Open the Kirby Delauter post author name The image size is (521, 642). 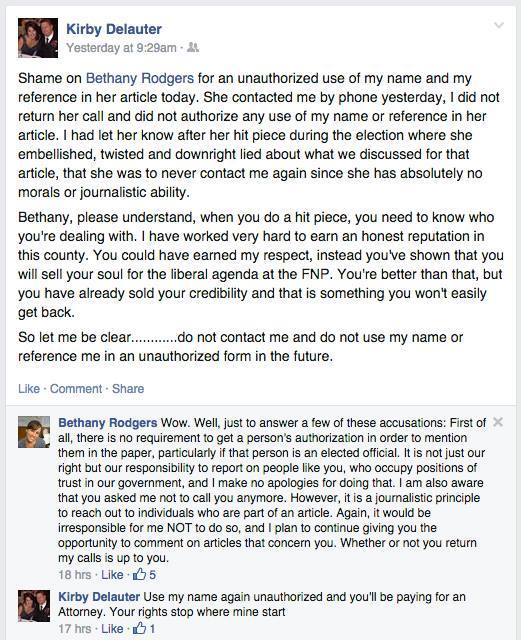114,29
